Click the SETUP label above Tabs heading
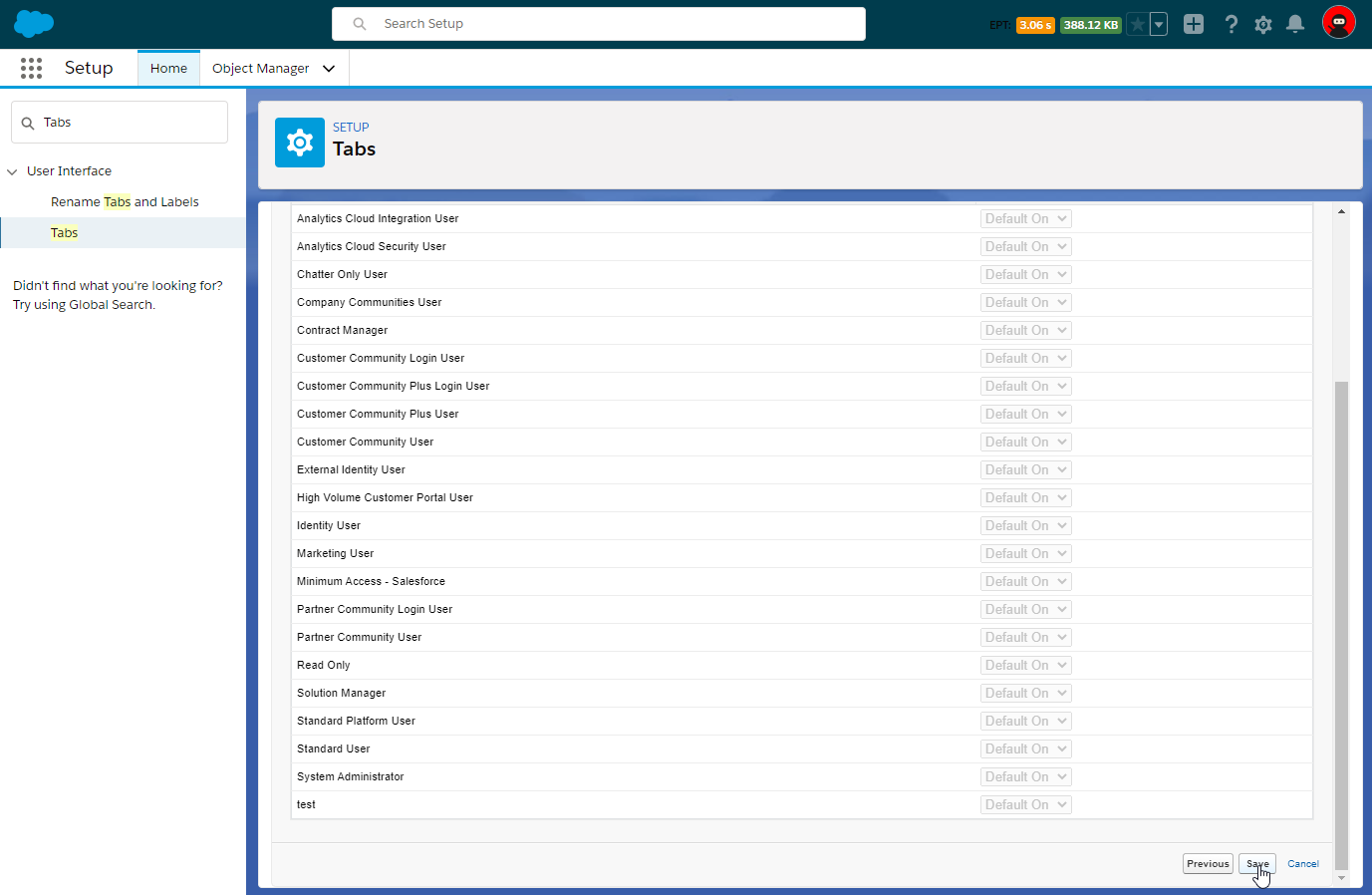1372x895 pixels. (x=351, y=128)
